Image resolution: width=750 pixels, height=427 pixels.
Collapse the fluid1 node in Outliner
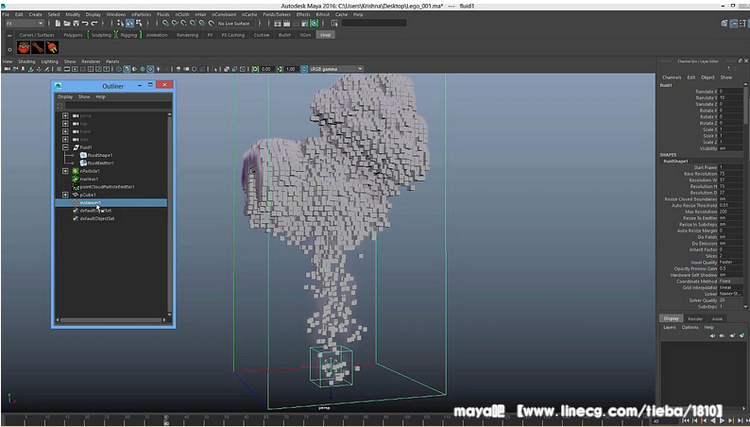pos(66,147)
